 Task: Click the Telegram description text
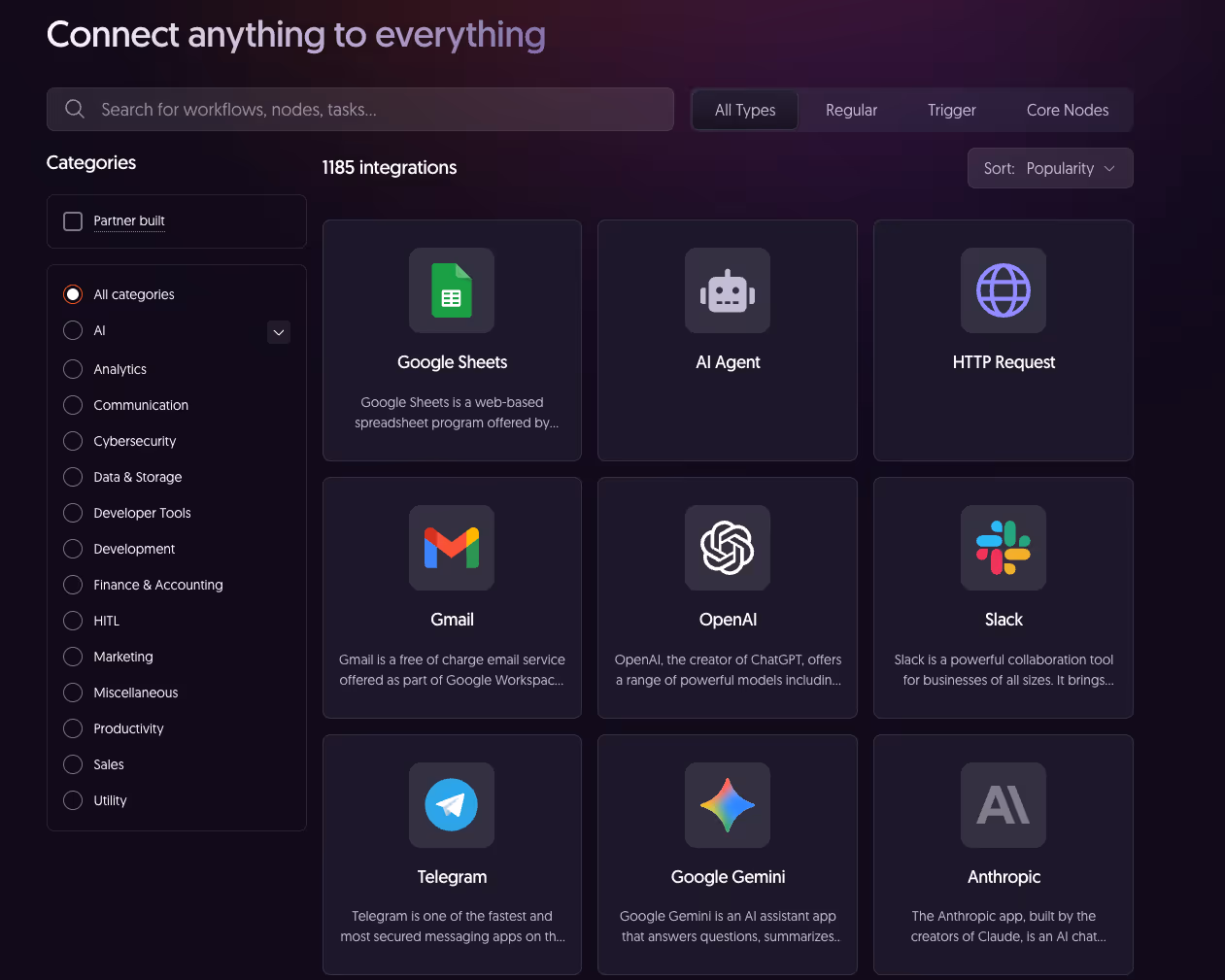point(452,927)
